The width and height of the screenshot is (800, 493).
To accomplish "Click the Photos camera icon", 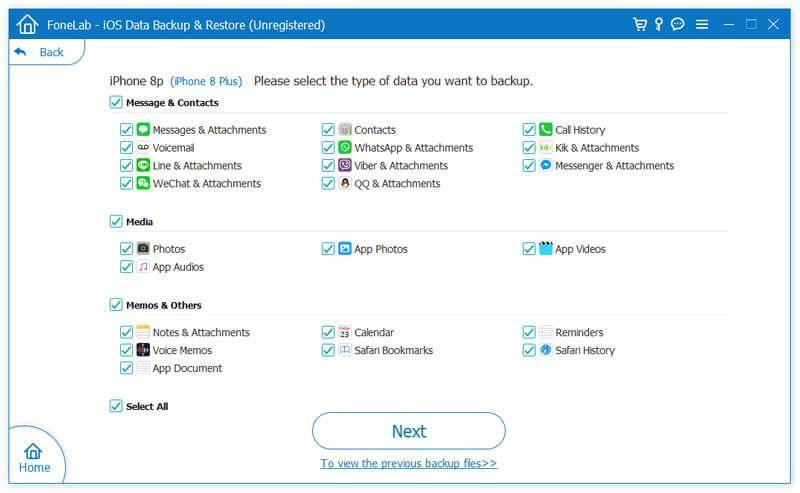I will (143, 248).
